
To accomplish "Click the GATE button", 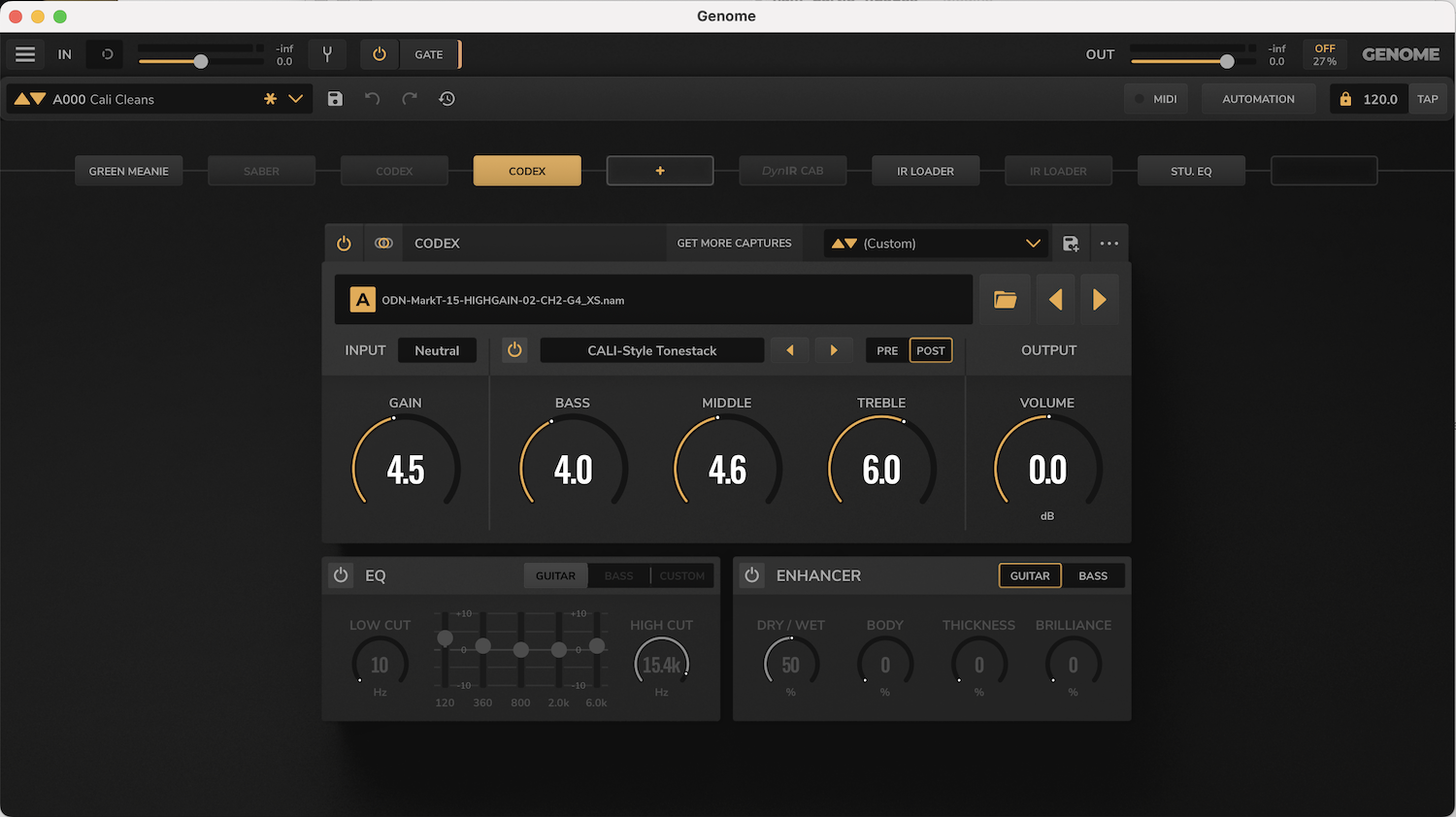I will [429, 54].
